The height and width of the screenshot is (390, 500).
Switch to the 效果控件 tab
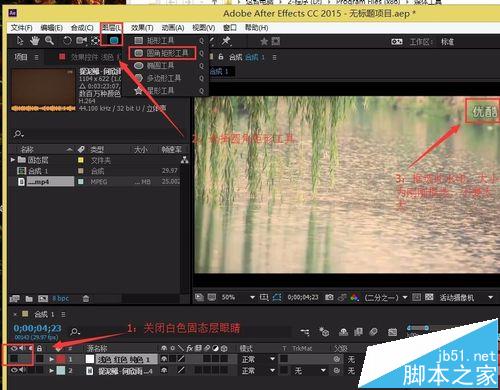click(x=92, y=57)
